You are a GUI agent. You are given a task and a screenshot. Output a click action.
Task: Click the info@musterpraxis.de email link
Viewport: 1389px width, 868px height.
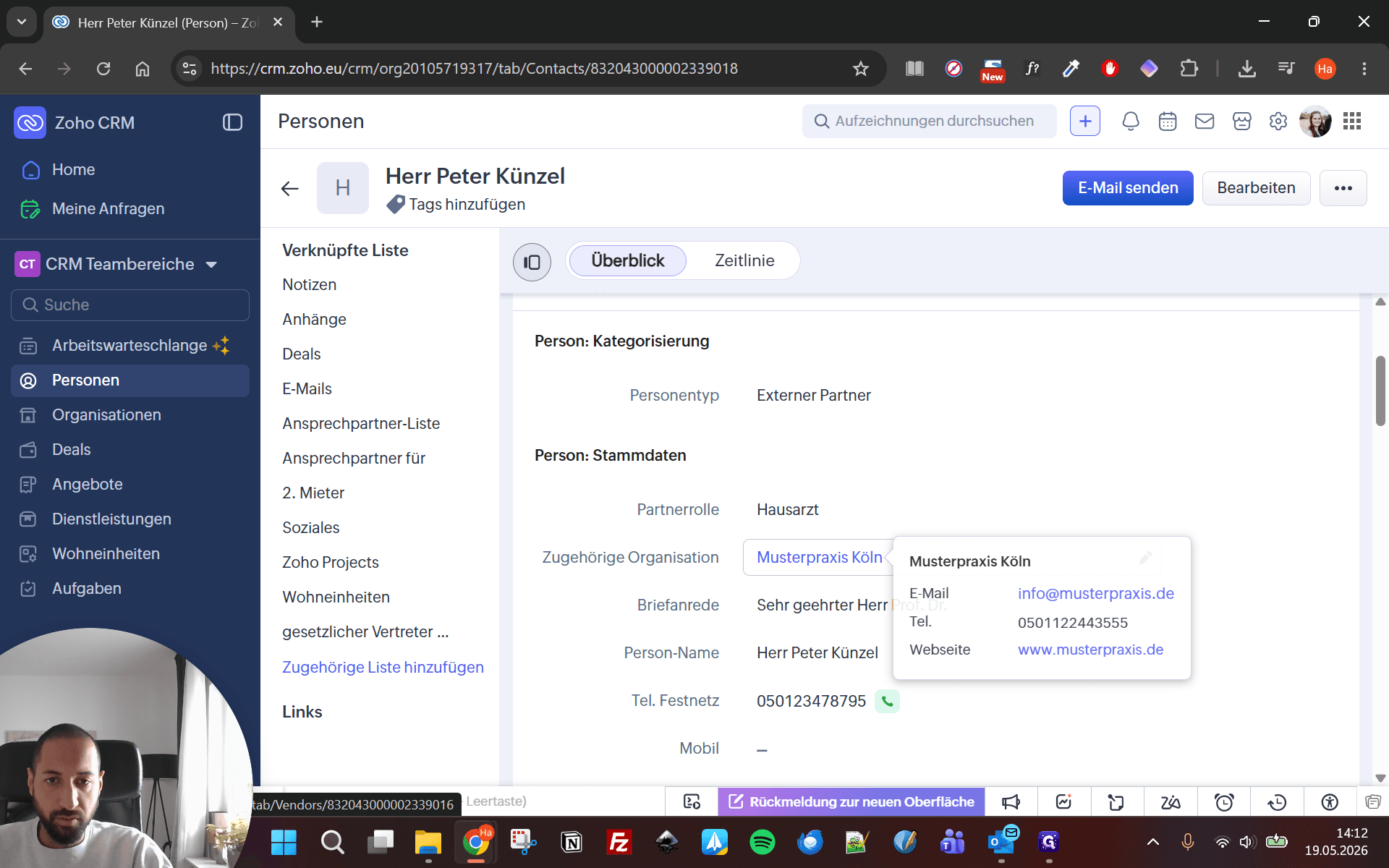tap(1095, 594)
